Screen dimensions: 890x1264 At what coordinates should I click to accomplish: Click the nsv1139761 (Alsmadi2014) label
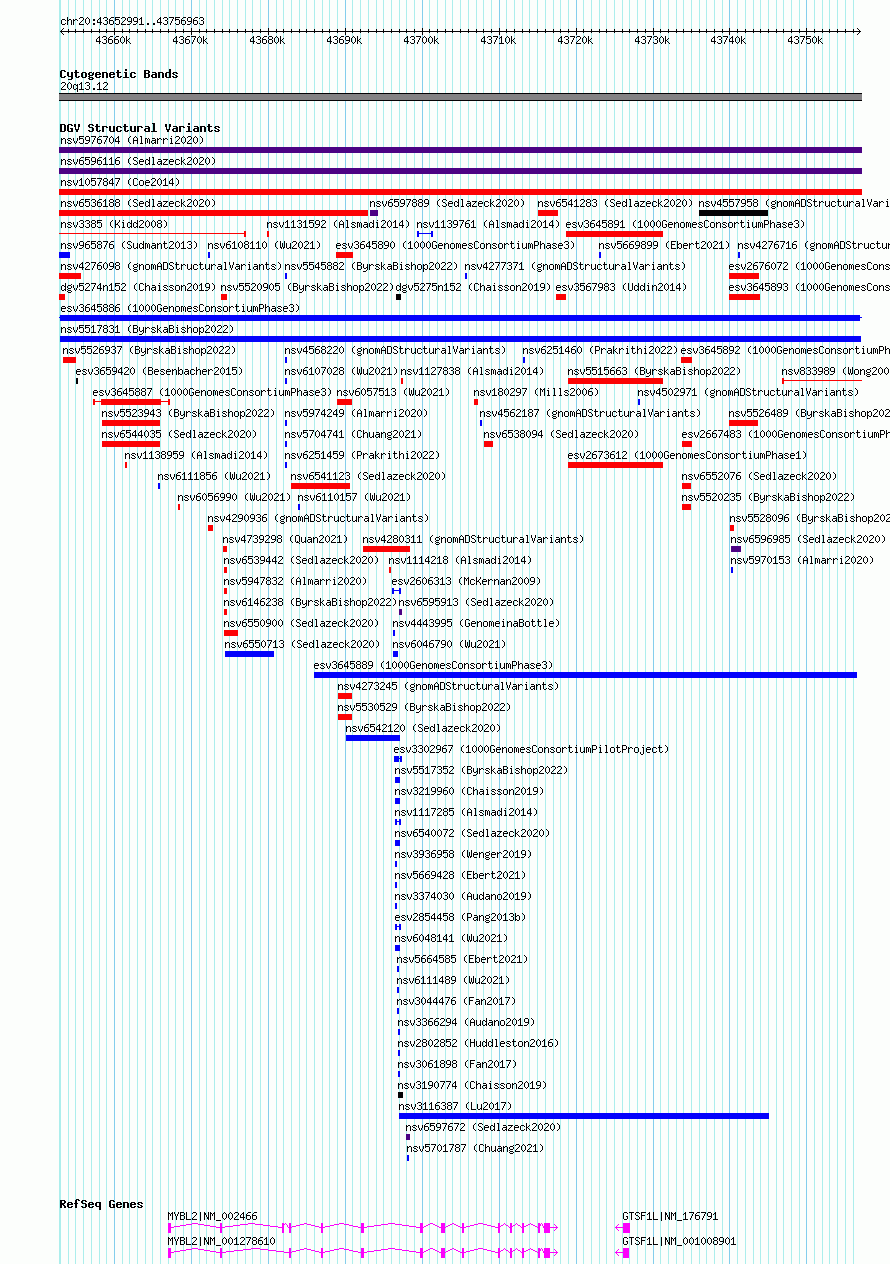pos(488,224)
